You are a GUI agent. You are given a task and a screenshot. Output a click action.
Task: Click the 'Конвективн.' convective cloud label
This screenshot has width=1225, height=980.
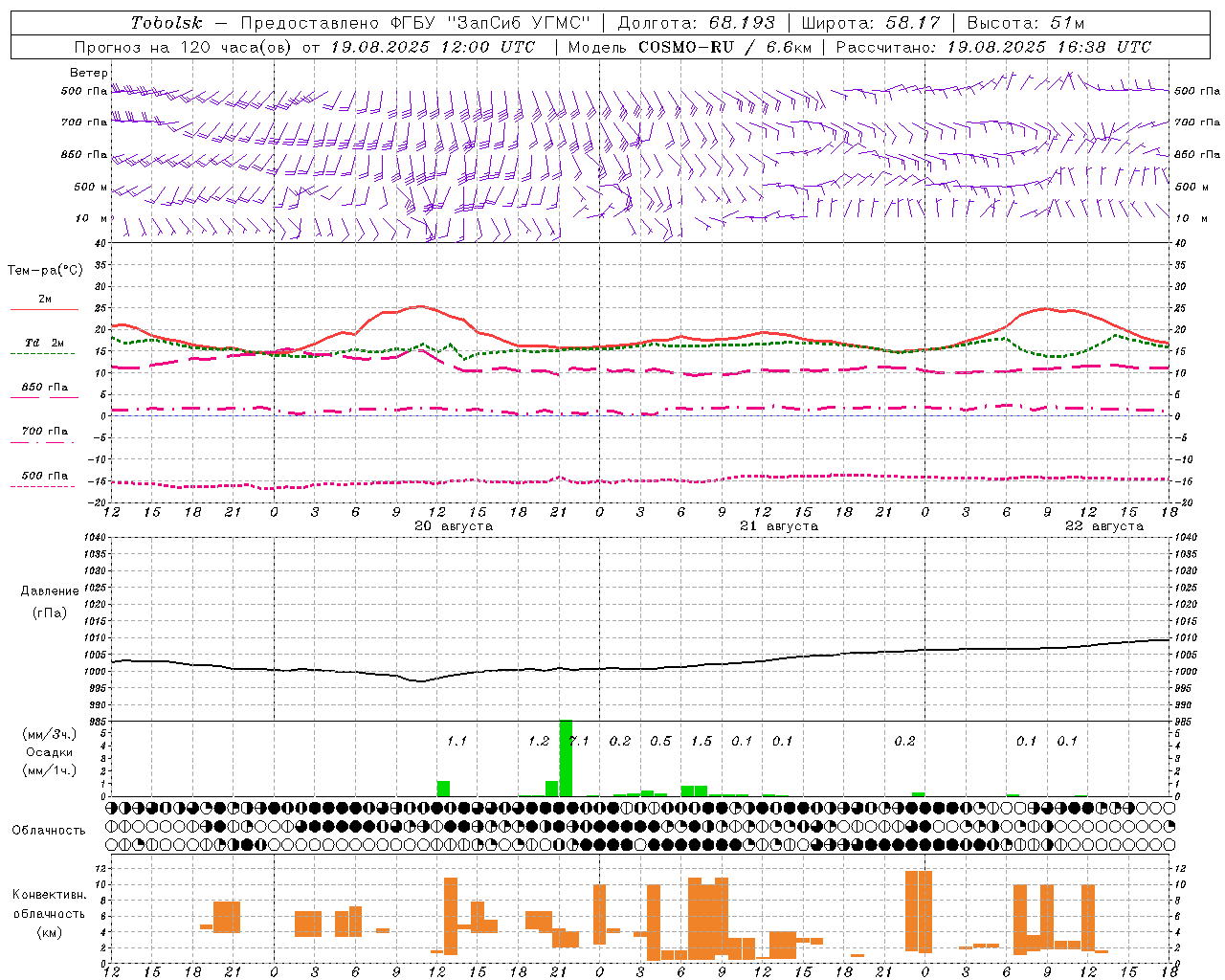coord(50,895)
